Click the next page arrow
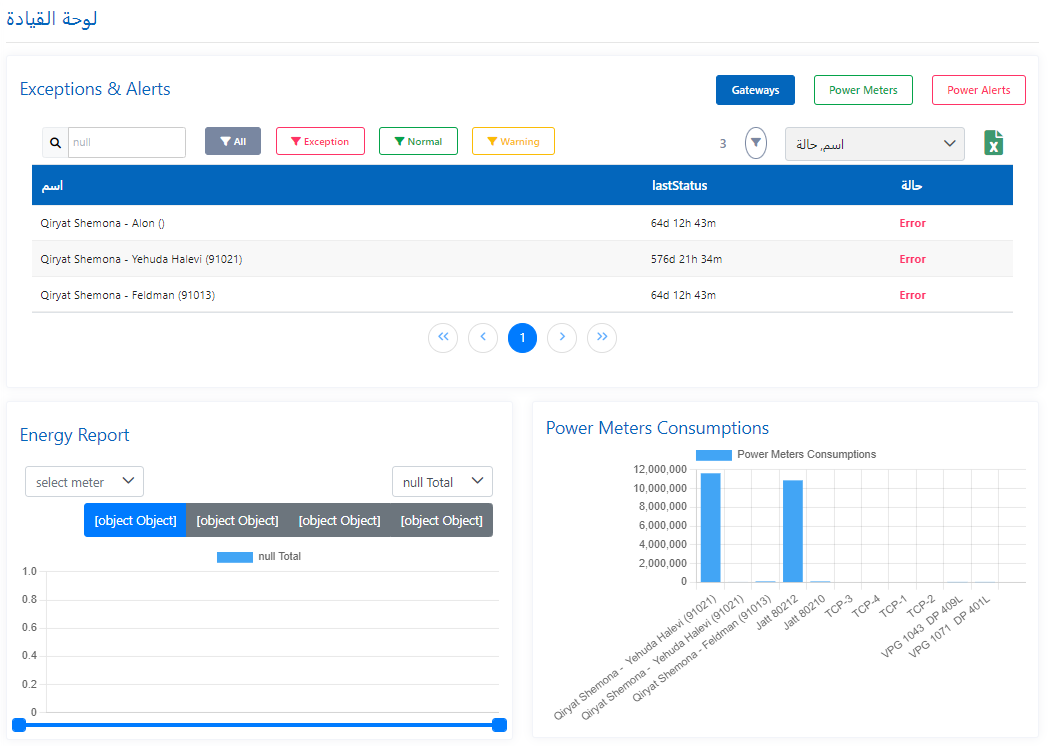 561,338
